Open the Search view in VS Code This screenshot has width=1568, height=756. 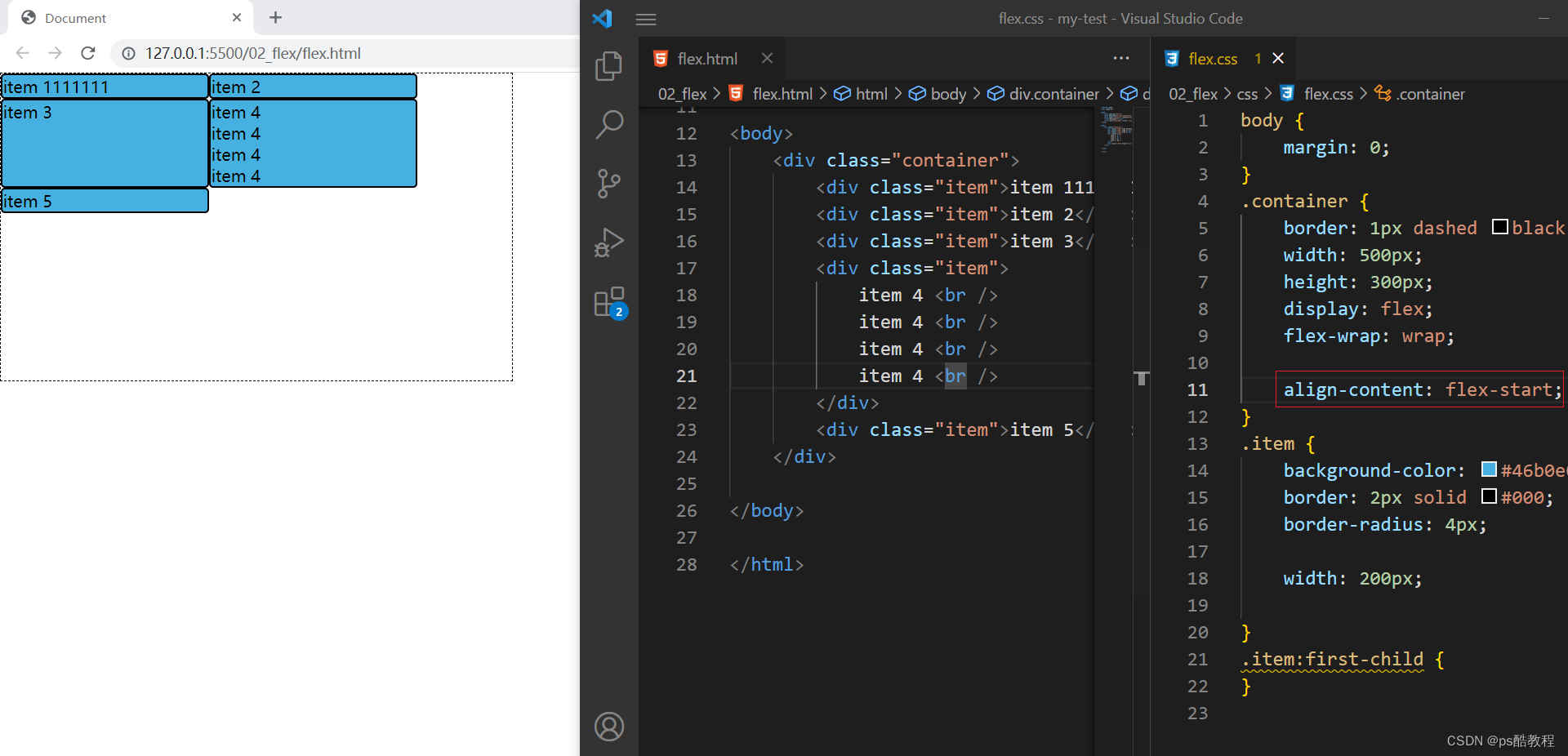point(608,125)
